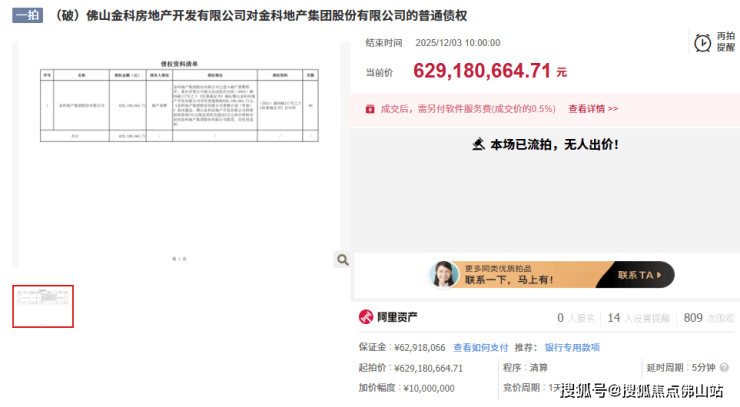Click the customer service agent avatar
740x407 pixels.
point(444,274)
